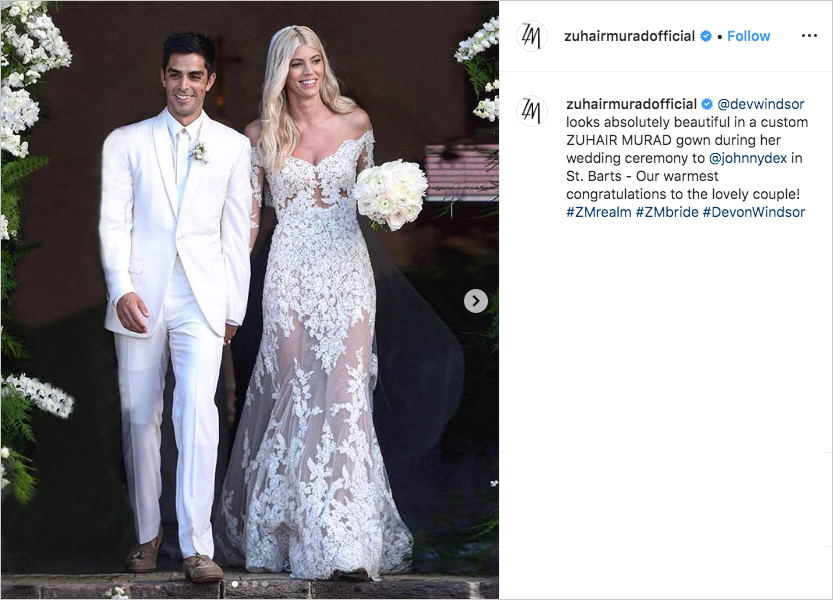Open the #DevonWindsor hashtag

[754, 212]
